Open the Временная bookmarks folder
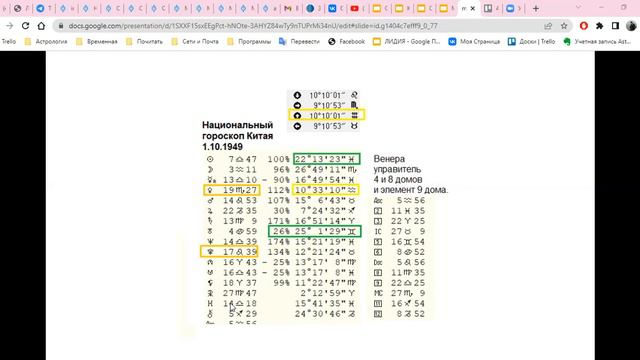The height and width of the screenshot is (360, 640). tap(97, 42)
